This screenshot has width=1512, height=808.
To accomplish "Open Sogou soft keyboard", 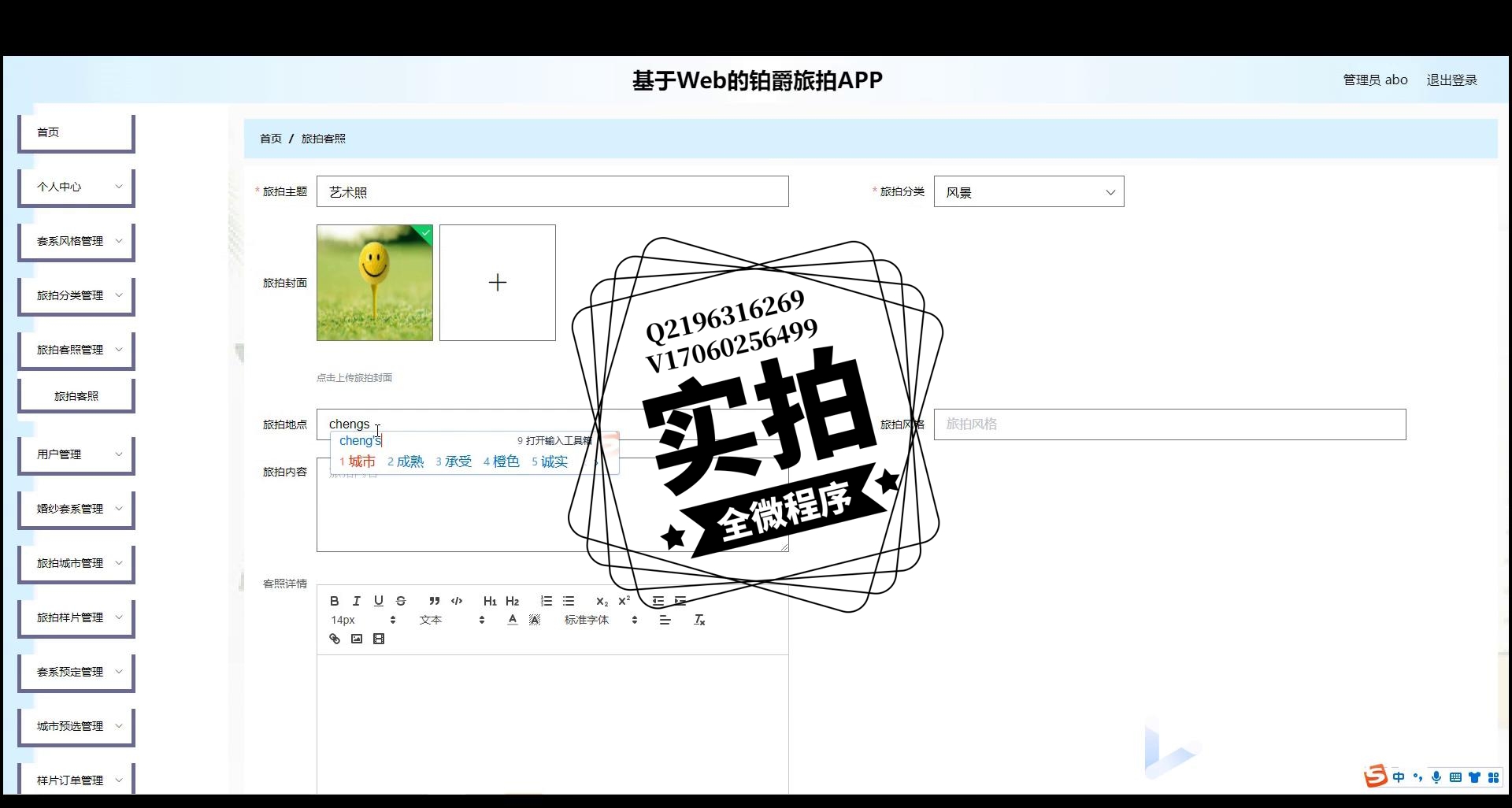I will pos(1455,777).
